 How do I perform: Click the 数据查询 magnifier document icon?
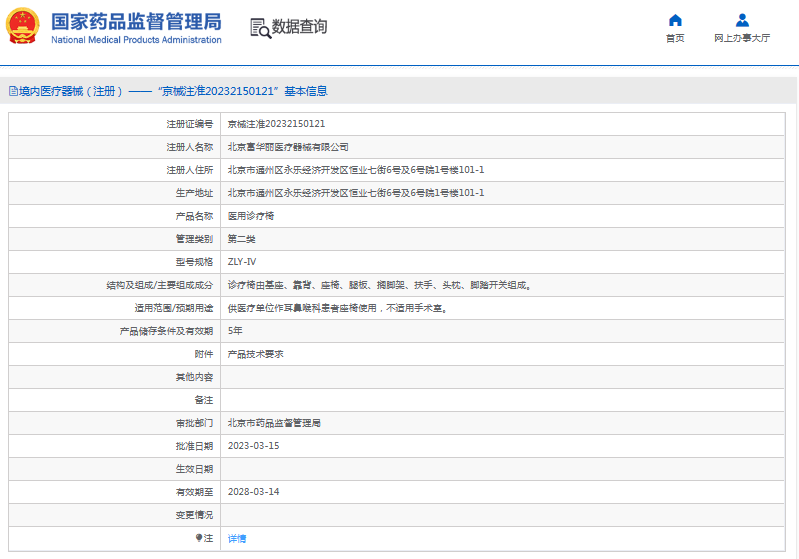[260, 27]
